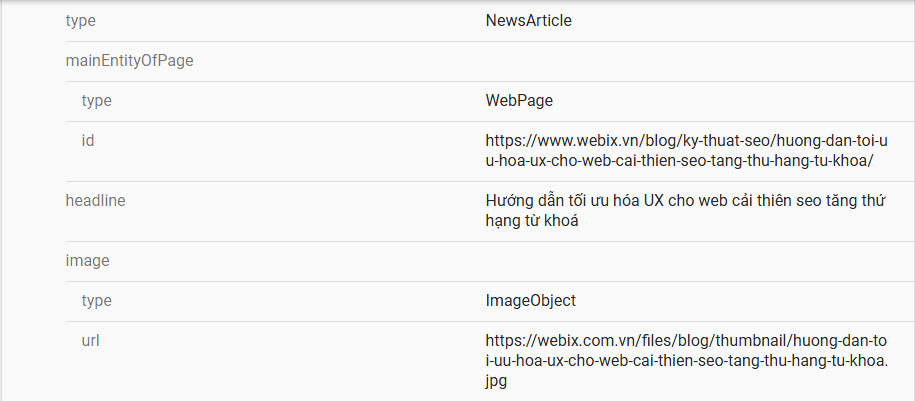Image resolution: width=915 pixels, height=401 pixels.
Task: Click the mainEntityOfPage property label
Action: click(x=129, y=60)
